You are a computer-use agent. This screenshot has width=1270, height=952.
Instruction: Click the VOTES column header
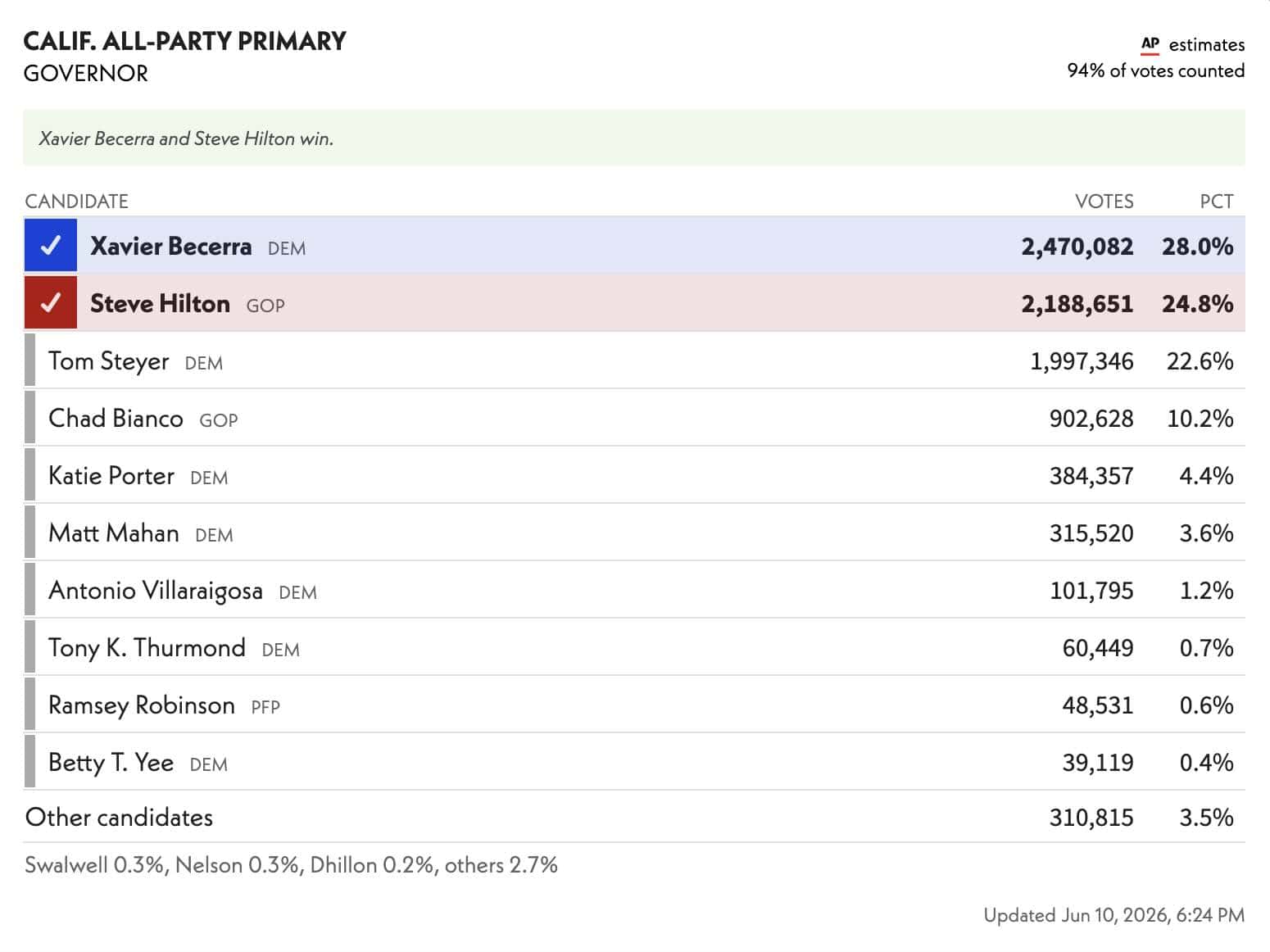pos(1104,201)
